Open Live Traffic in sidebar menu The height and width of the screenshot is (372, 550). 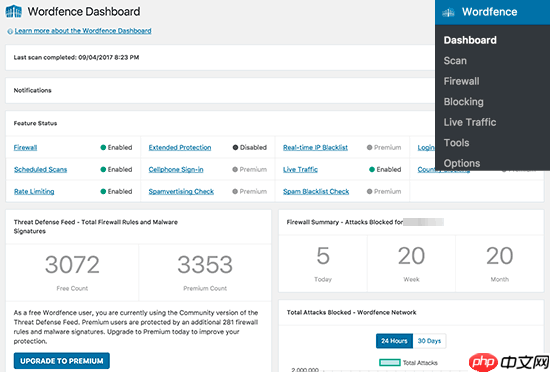pyautogui.click(x=470, y=122)
